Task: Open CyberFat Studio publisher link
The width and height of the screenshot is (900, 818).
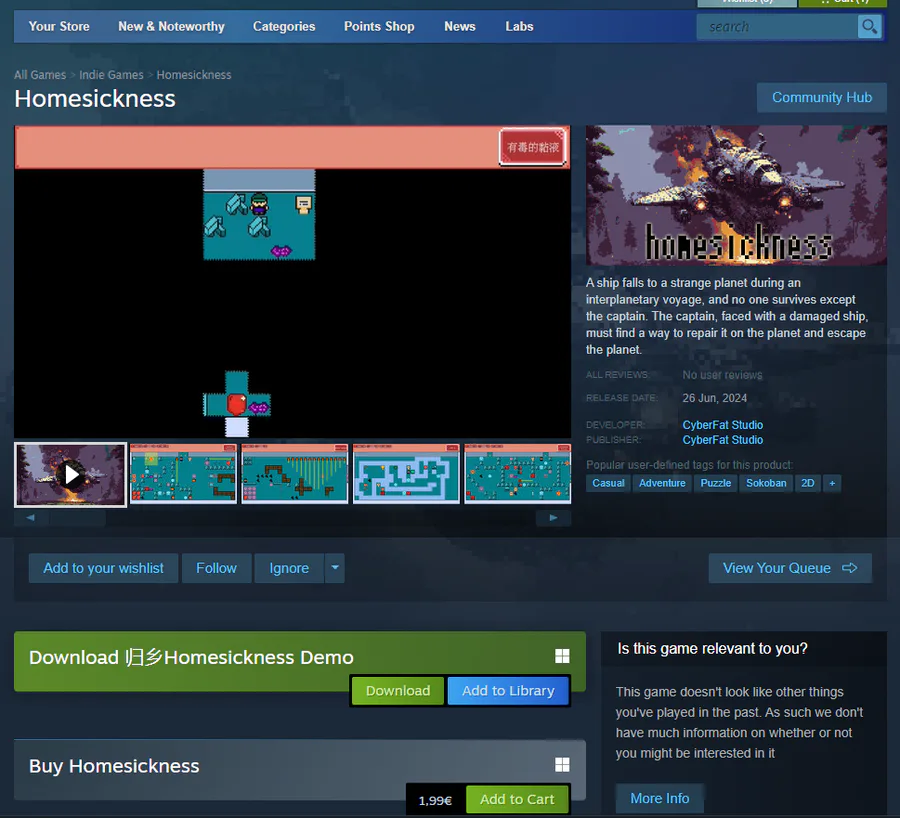Action: pos(723,440)
